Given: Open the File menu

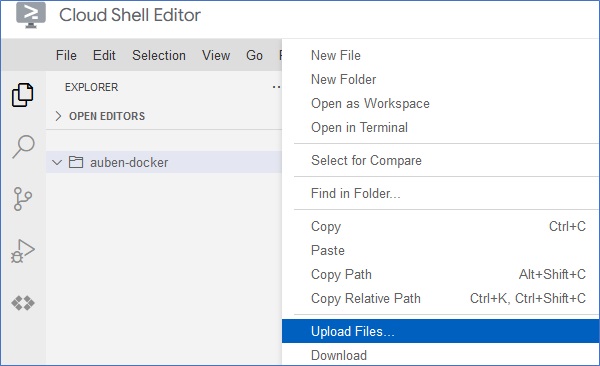Looking at the screenshot, I should [x=66, y=56].
